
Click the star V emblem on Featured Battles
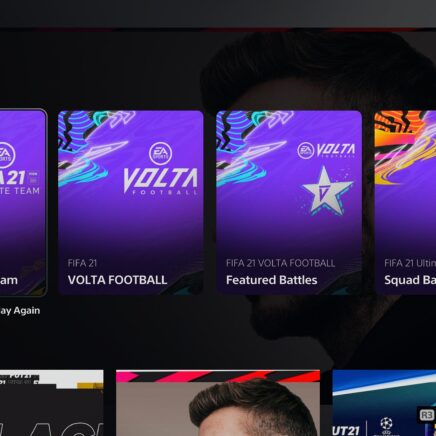click(x=327, y=191)
